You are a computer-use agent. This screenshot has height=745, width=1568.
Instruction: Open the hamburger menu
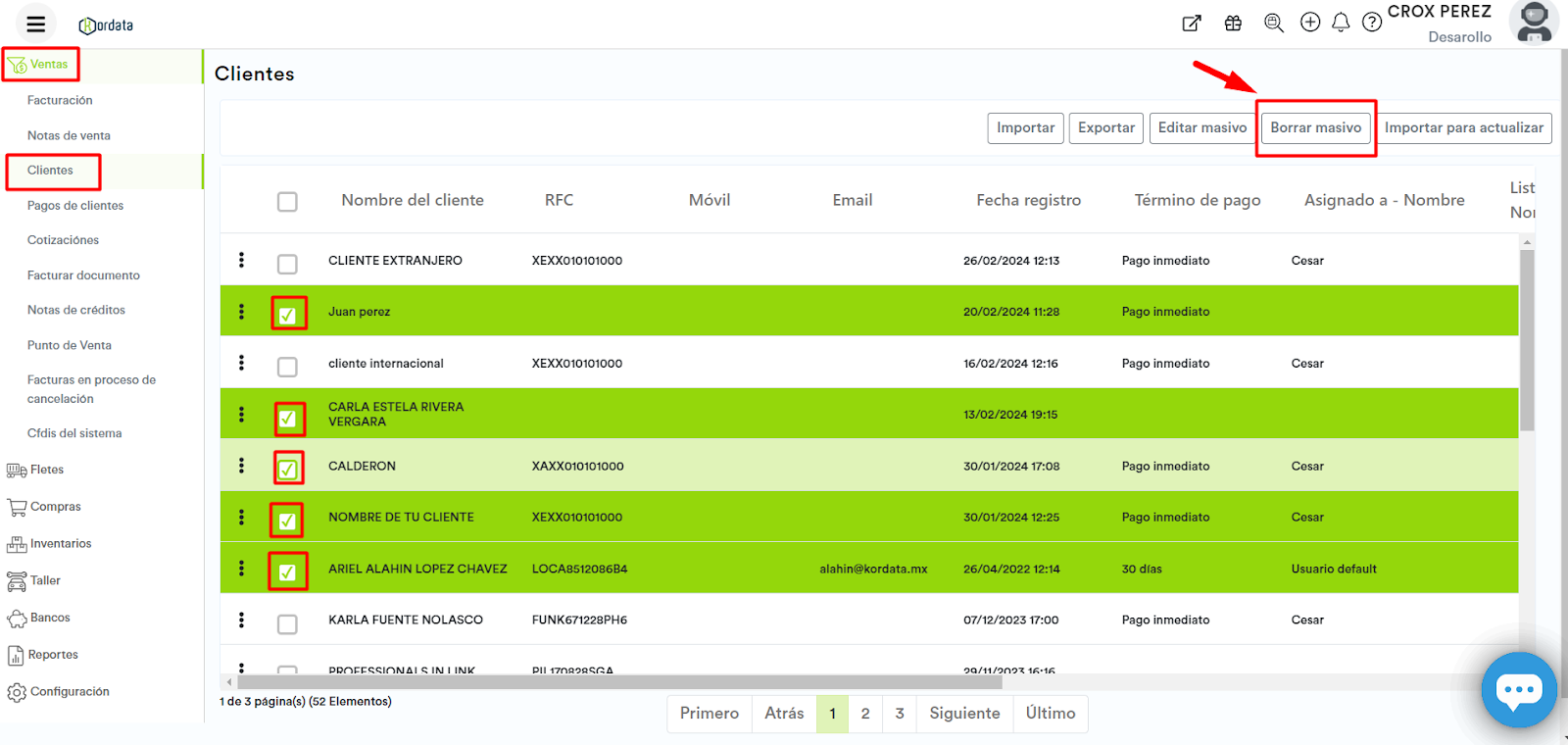tap(36, 25)
